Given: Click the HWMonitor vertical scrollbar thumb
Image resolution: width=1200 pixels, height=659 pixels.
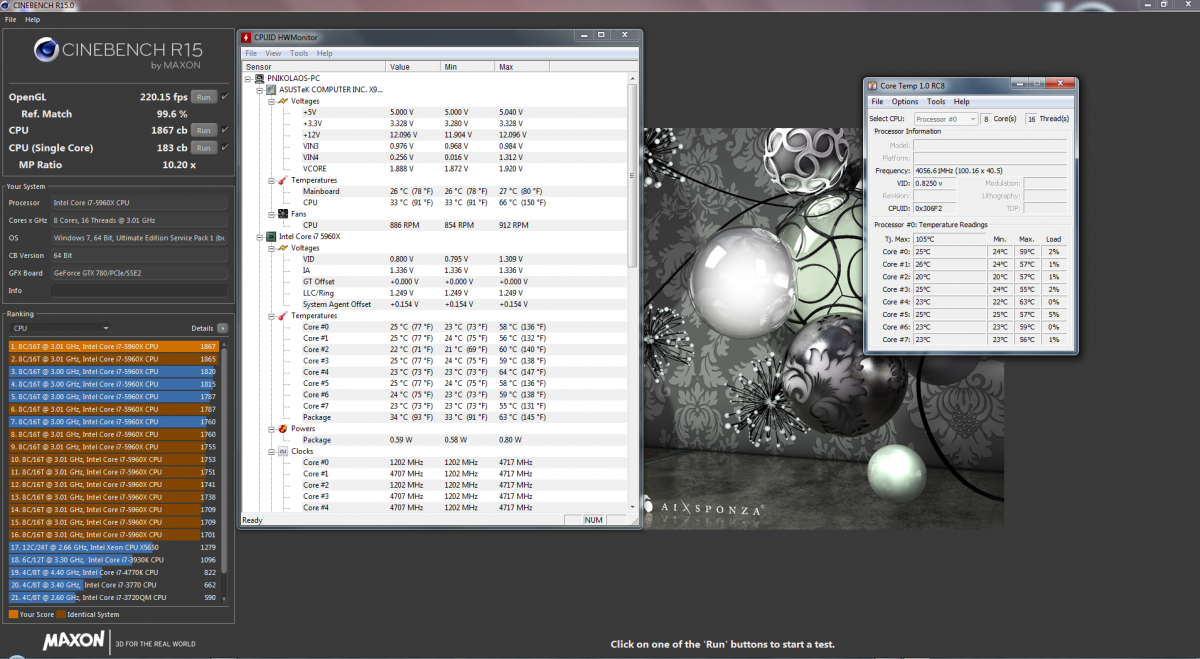Looking at the screenshot, I should pyautogui.click(x=632, y=178).
